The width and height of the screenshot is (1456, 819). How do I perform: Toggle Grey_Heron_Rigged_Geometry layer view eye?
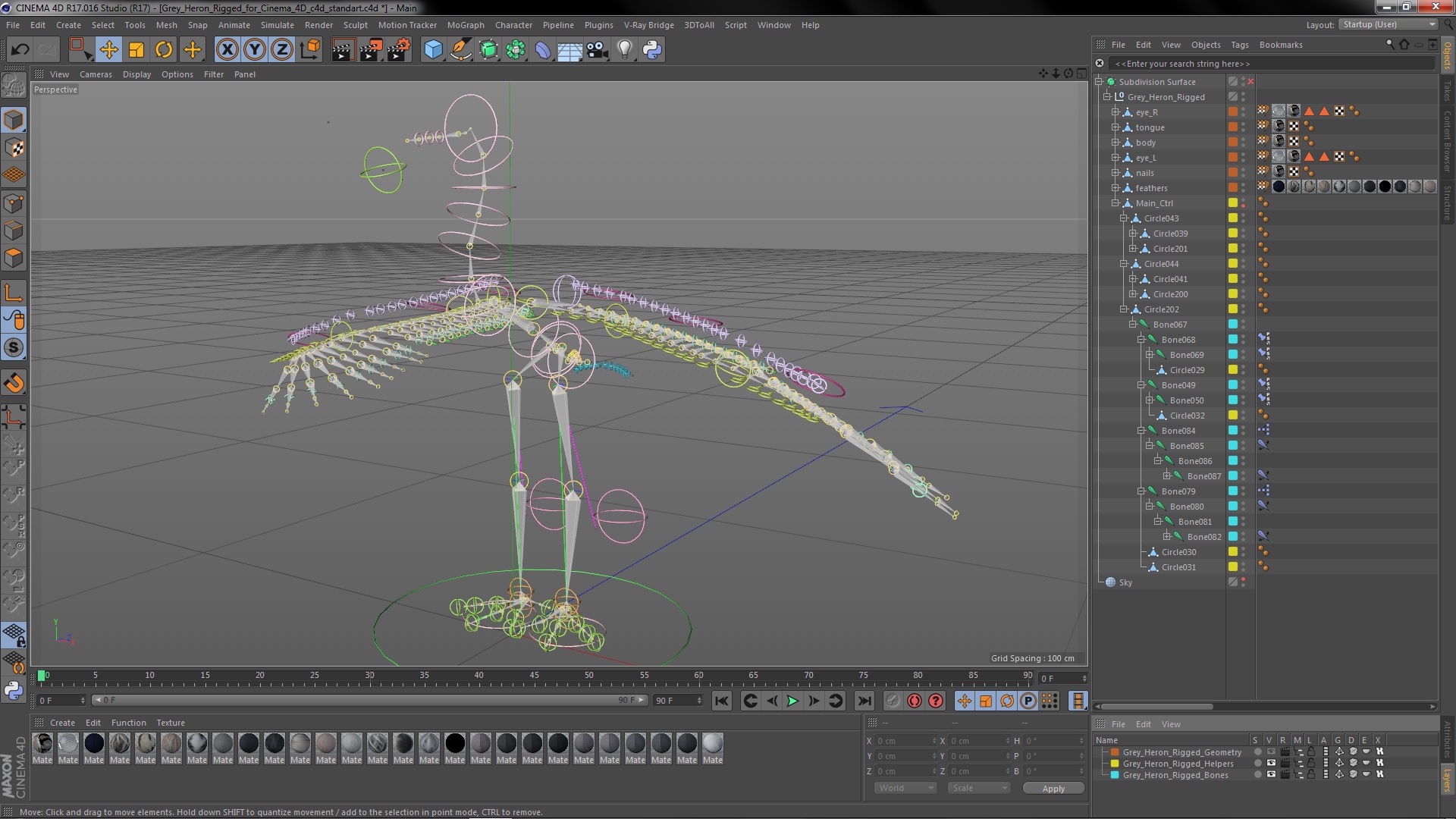tap(1272, 752)
